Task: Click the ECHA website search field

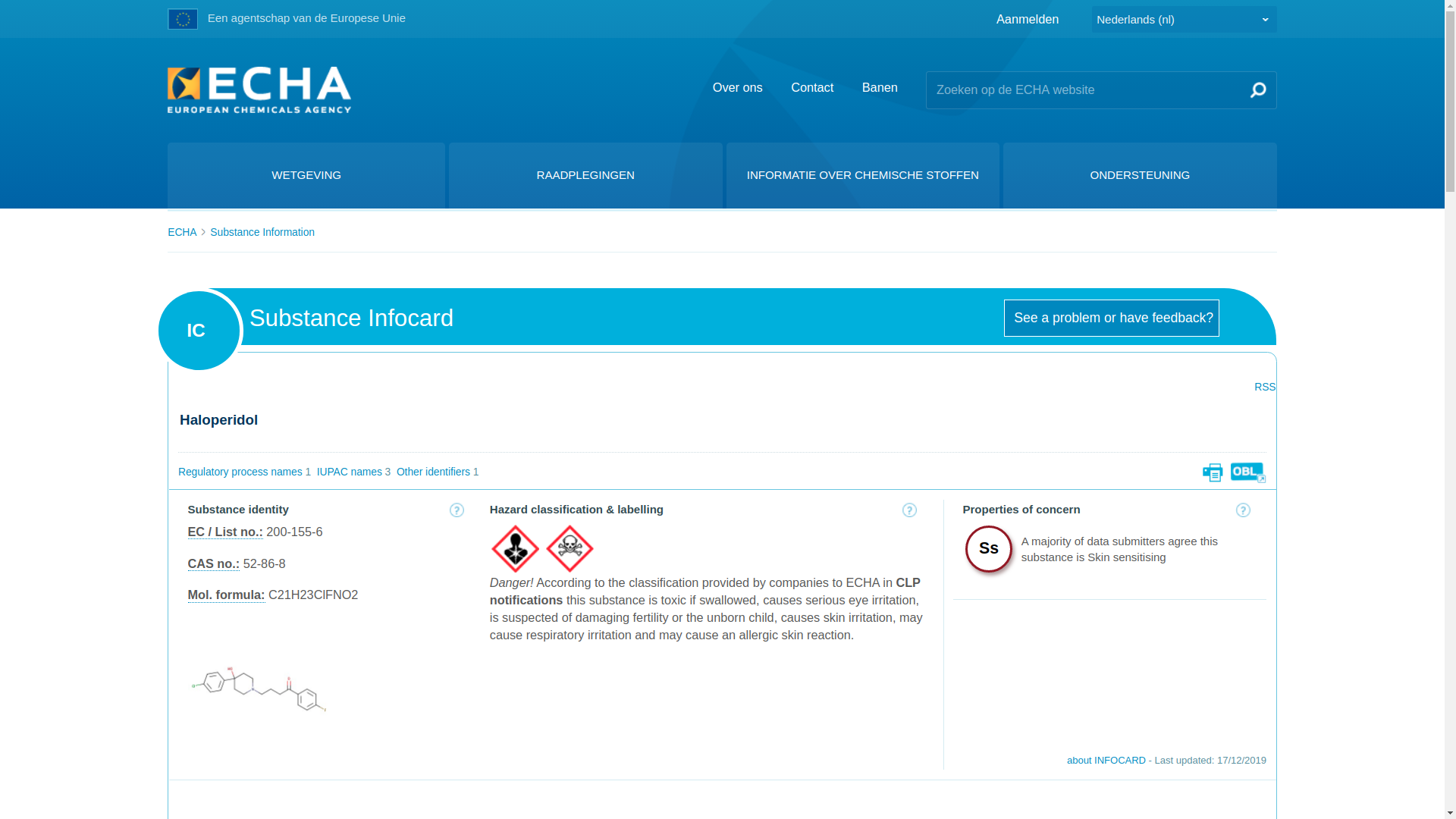Action: (1084, 90)
